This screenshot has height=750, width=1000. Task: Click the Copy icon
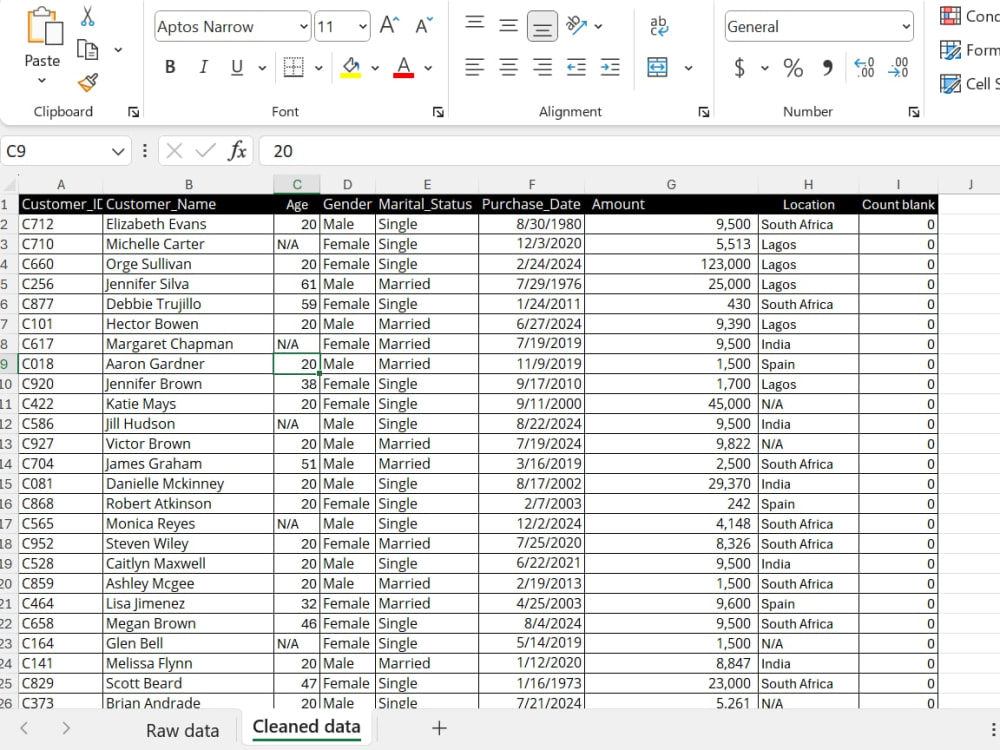click(87, 49)
